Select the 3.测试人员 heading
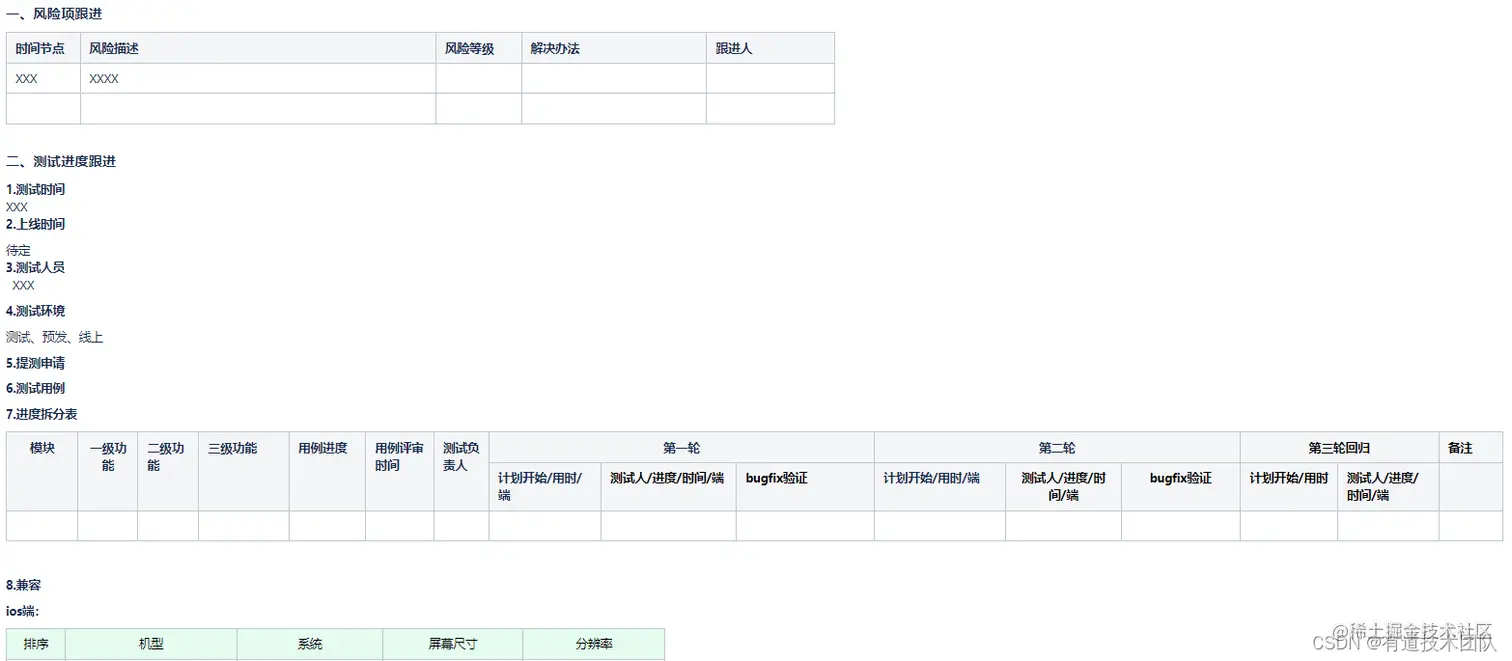1512x661 pixels. [35, 267]
